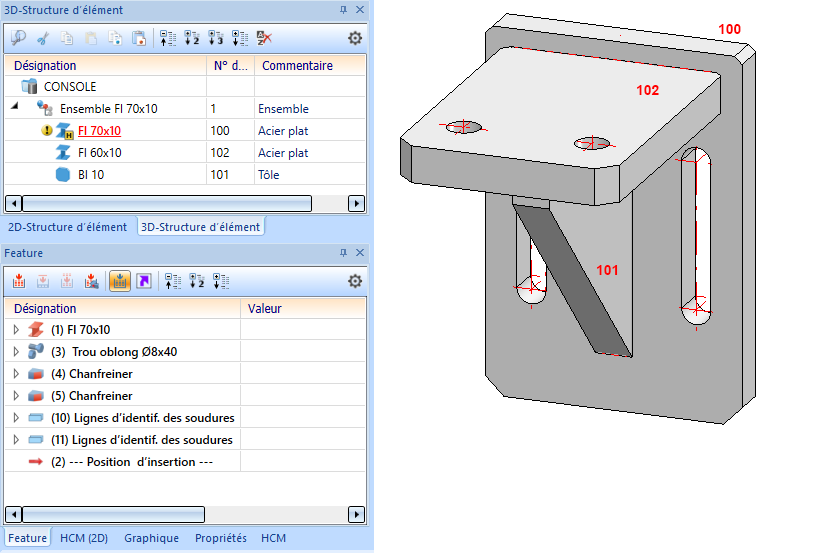
Task: Expand the (4) Chanfreiner feature
Action: (x=16, y=374)
